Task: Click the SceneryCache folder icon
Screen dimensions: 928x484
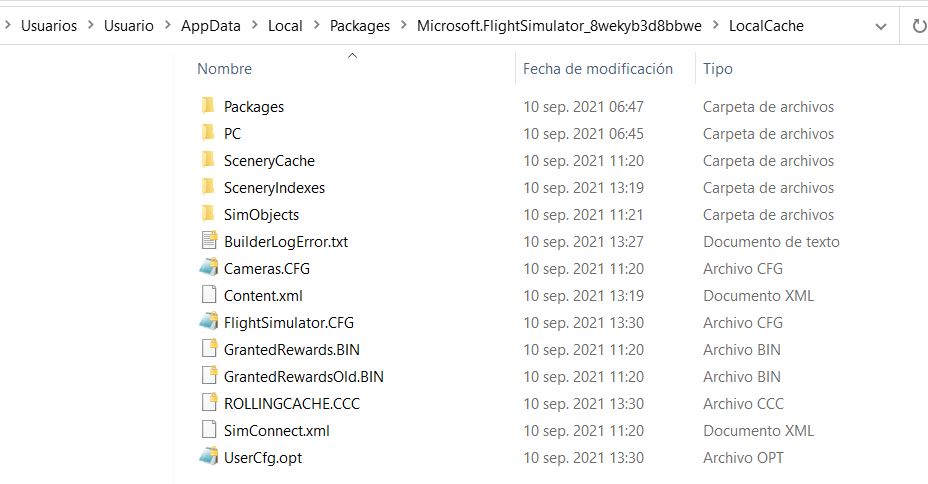Action: point(208,160)
